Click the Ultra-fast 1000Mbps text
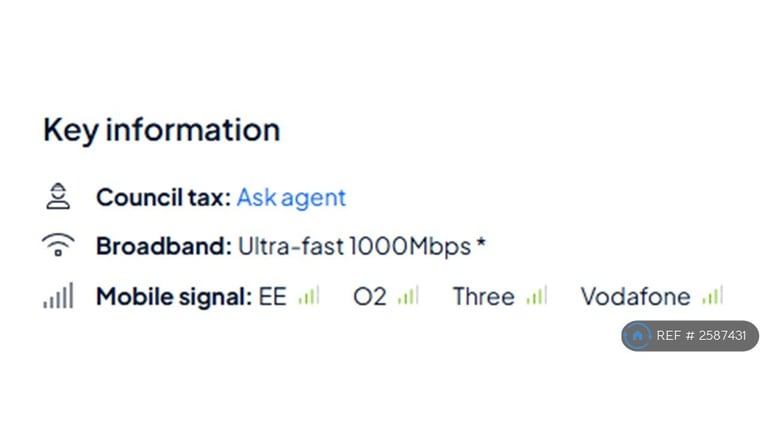Viewport: 768px width, 432px height. (x=355, y=246)
